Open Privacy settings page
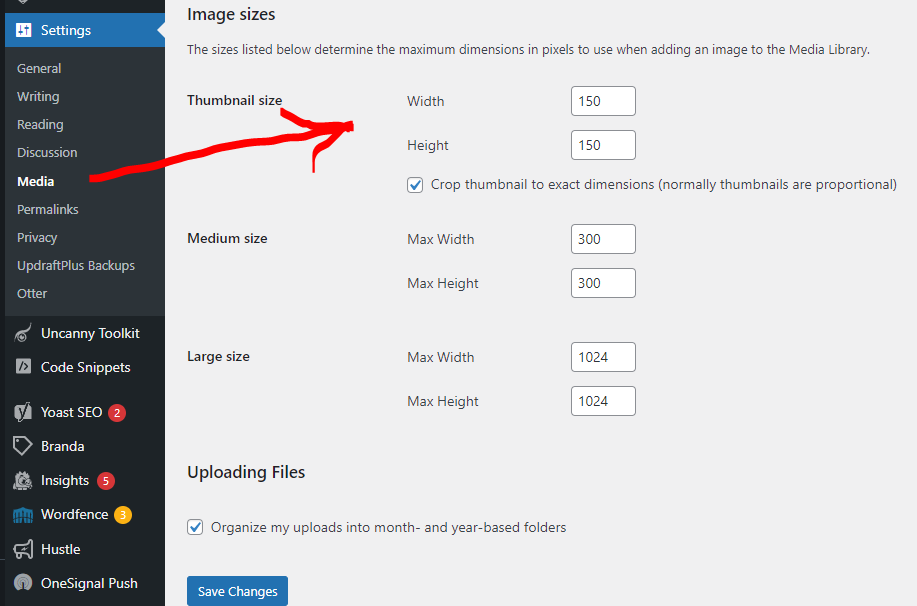This screenshot has width=917, height=606. click(x=37, y=237)
